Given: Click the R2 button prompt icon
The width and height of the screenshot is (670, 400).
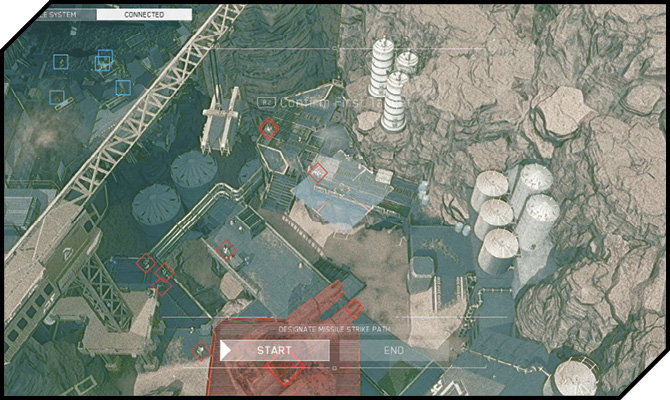Looking at the screenshot, I should (267, 103).
